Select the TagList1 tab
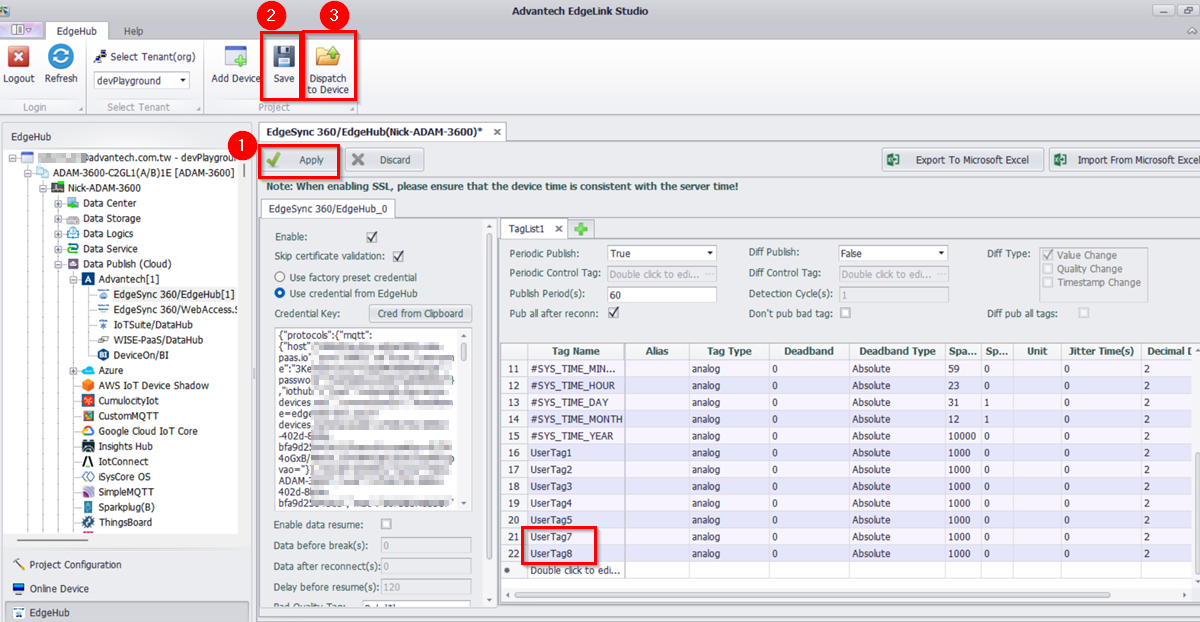 [x=528, y=229]
